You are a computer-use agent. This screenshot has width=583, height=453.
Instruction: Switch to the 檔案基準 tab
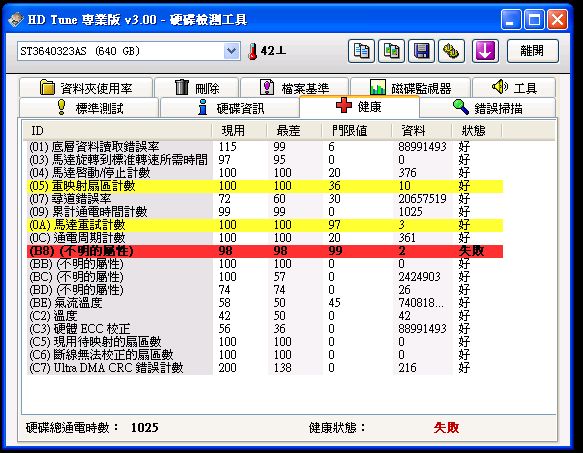click(294, 88)
